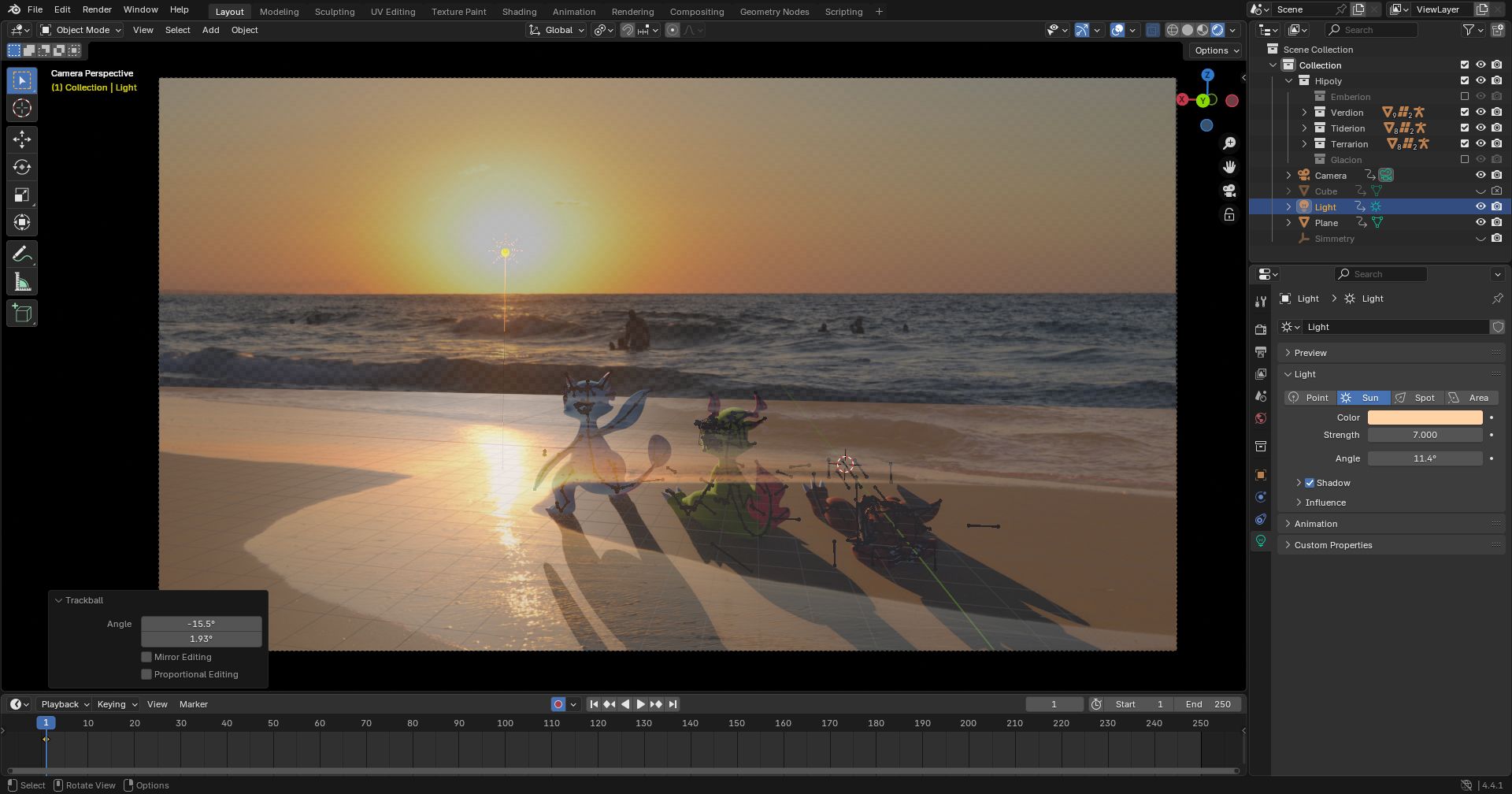Collapse the Hipoly collection

tap(1289, 81)
